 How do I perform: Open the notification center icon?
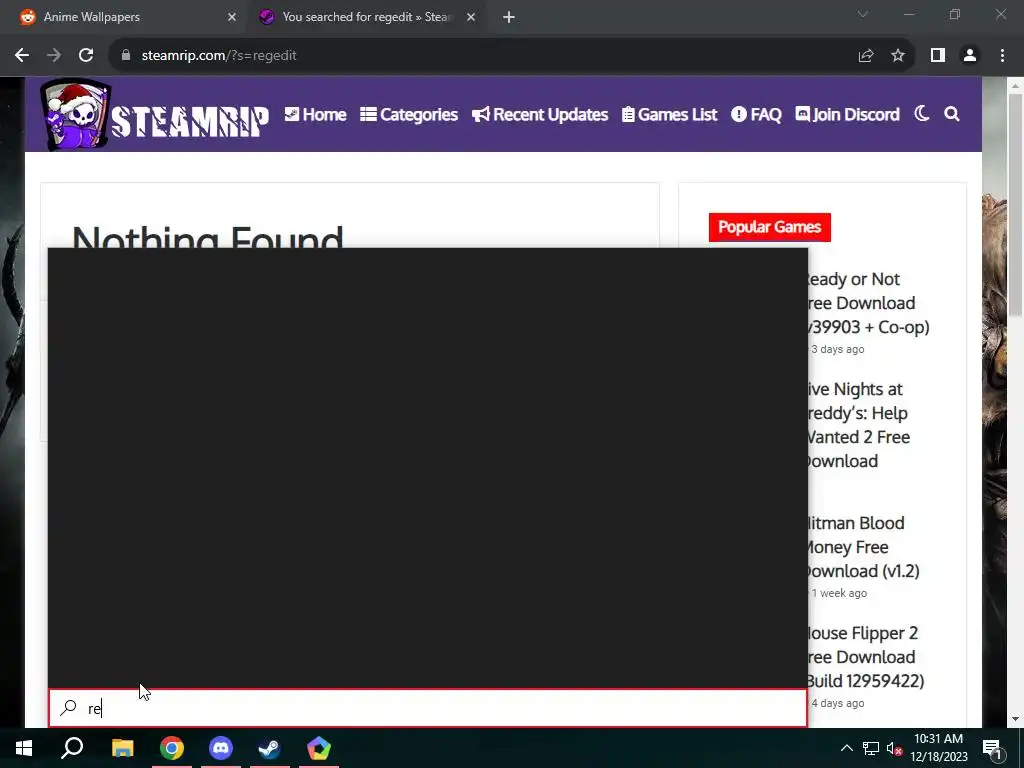coord(992,748)
